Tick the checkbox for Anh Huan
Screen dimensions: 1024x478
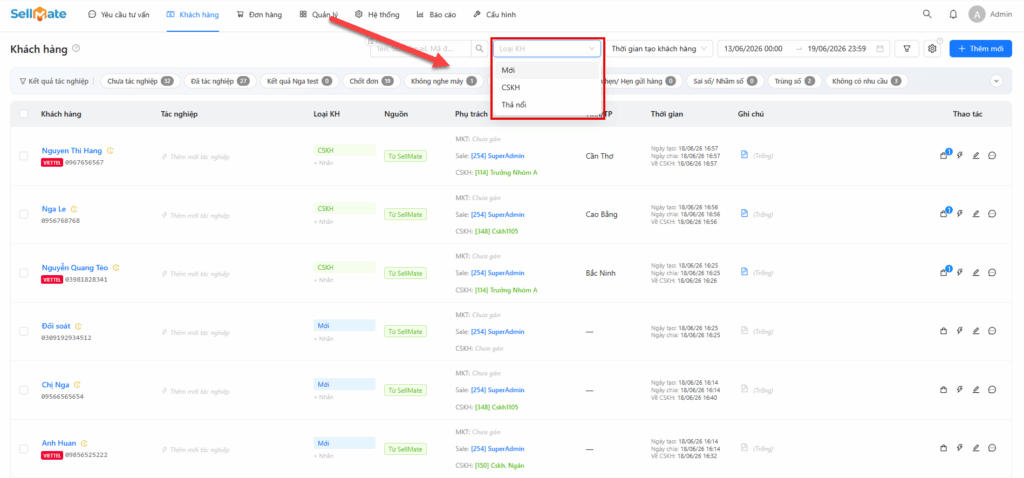click(x=24, y=449)
